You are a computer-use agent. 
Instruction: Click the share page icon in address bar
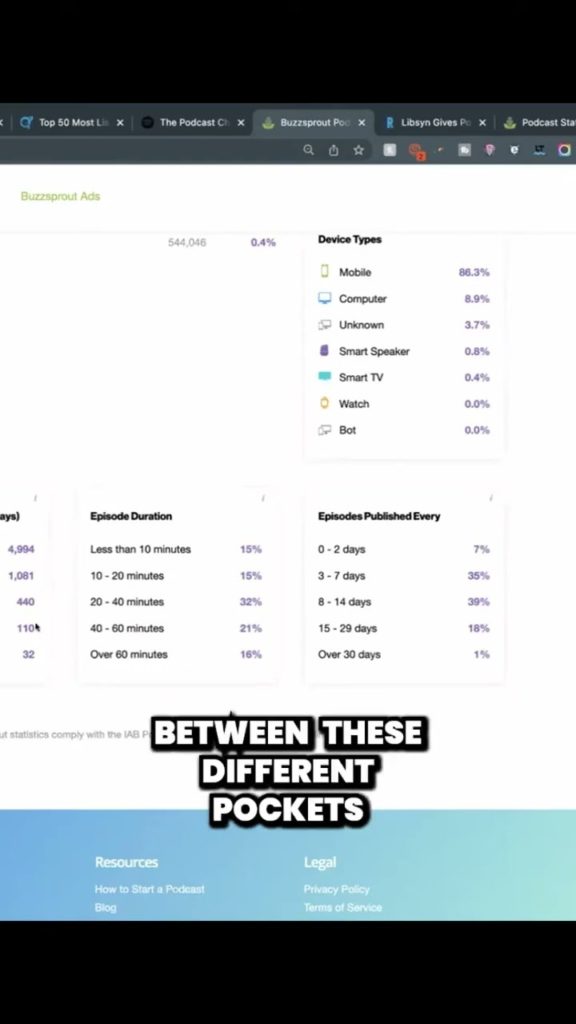pos(334,150)
